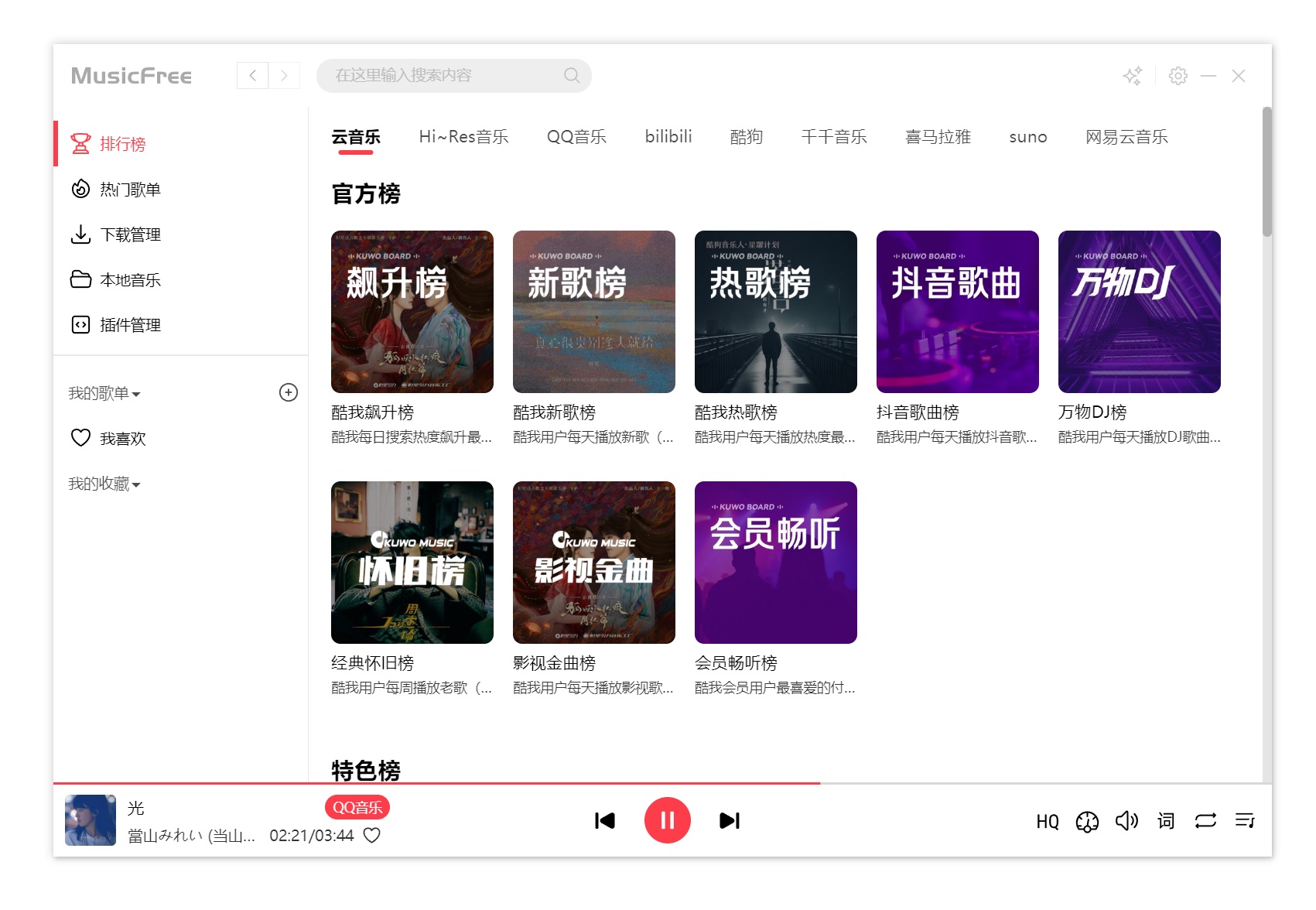Open the 会员畅听 chart cover

pos(776,563)
